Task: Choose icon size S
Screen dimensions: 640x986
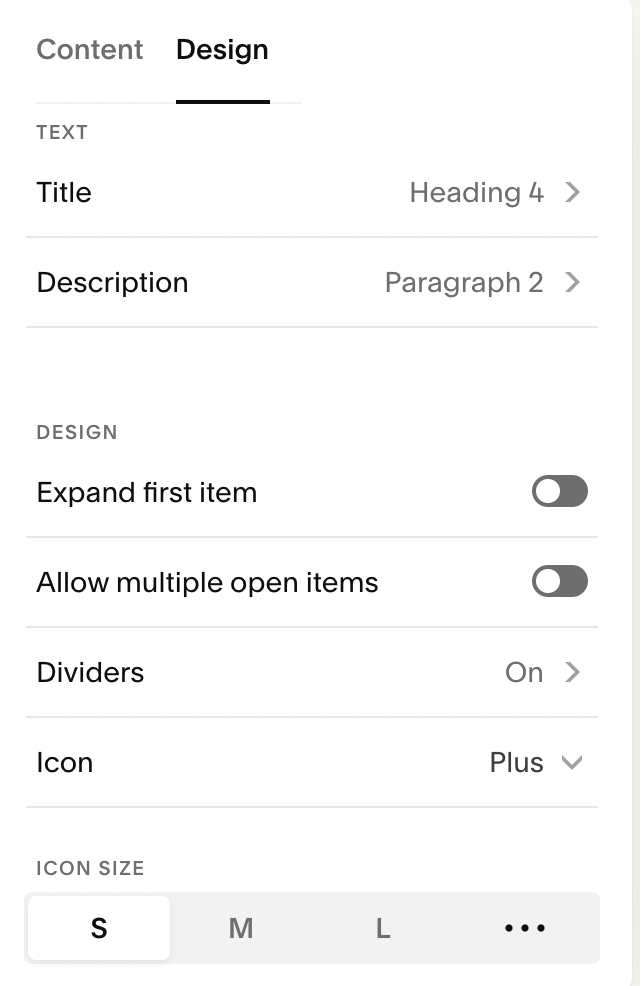Action: click(x=99, y=928)
